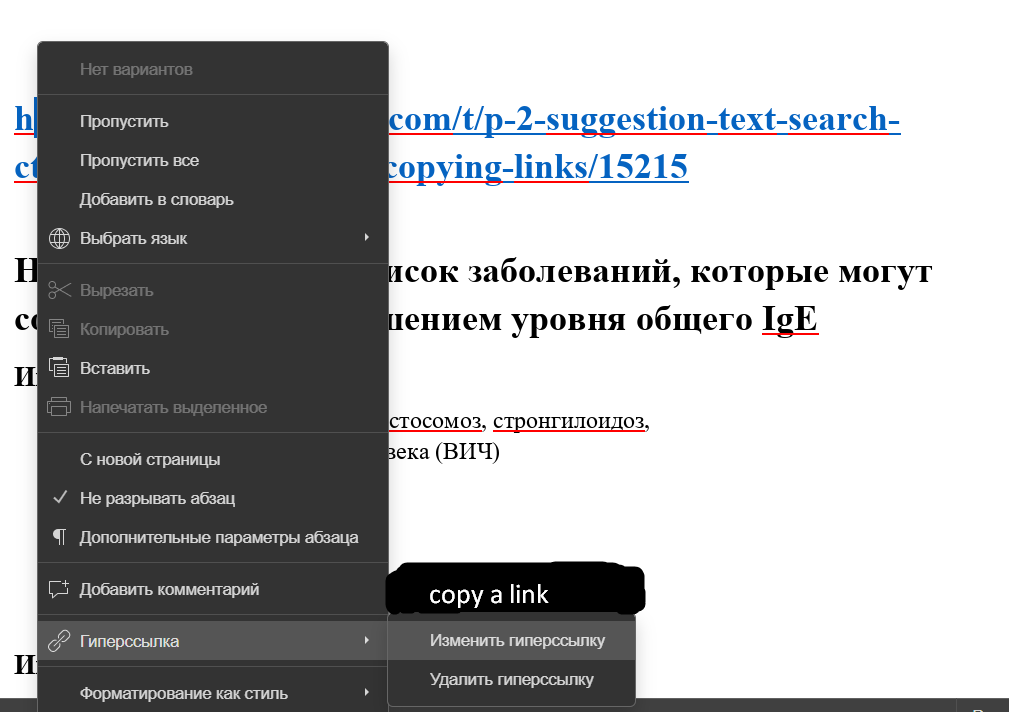This screenshot has height=712, width=1009.
Task: Open the hyperlink ending copying-links/15215
Action: 539,167
